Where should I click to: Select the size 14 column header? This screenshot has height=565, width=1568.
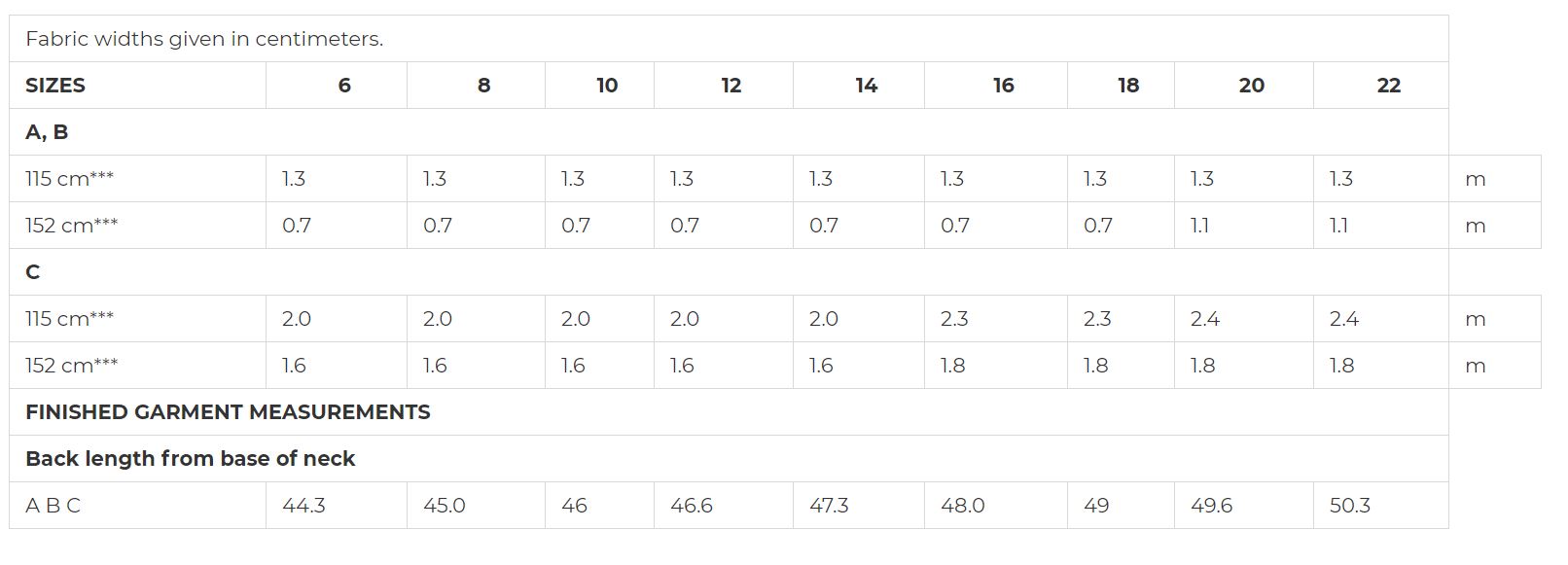pos(859,86)
